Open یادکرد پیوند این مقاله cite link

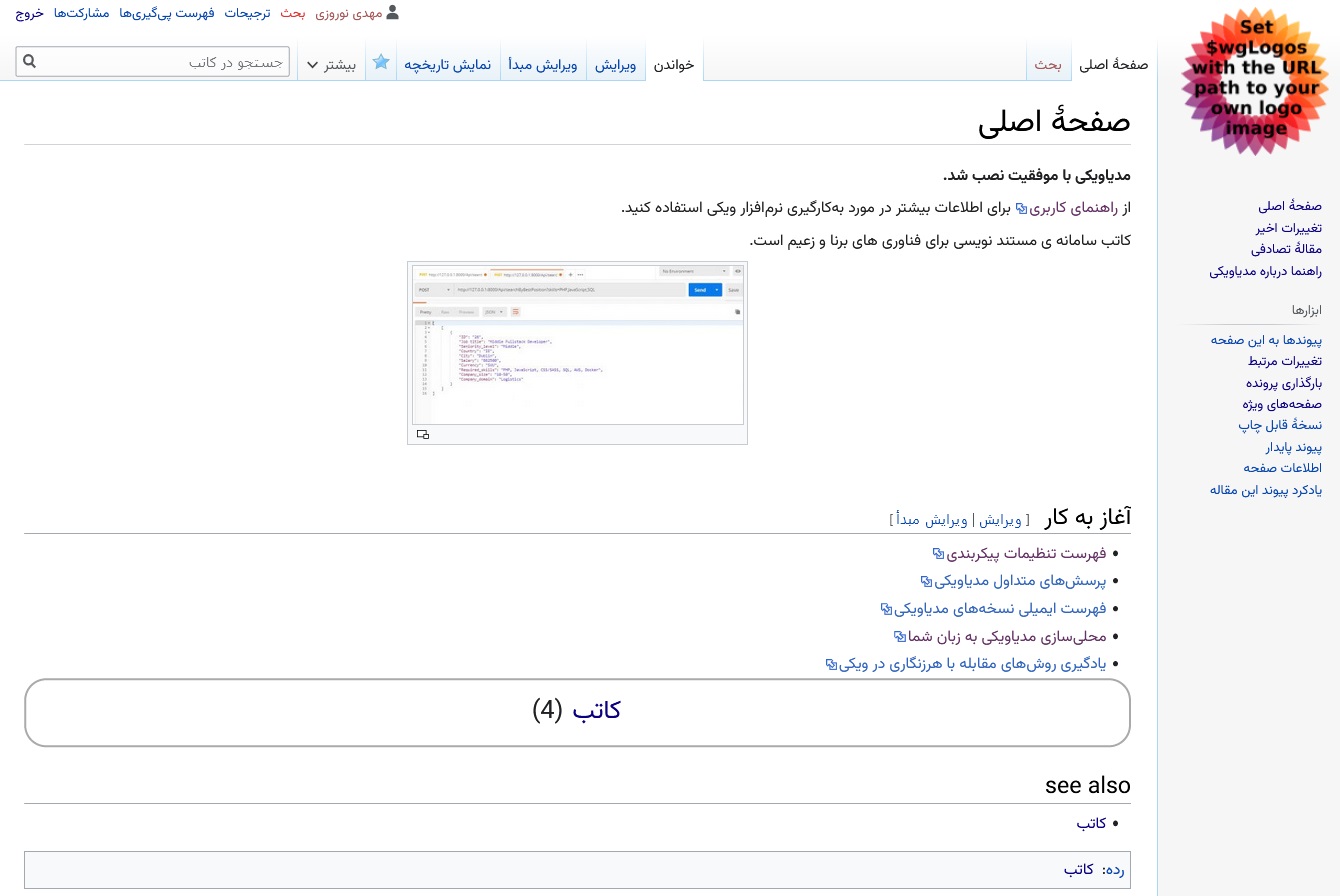pyautogui.click(x=1266, y=490)
